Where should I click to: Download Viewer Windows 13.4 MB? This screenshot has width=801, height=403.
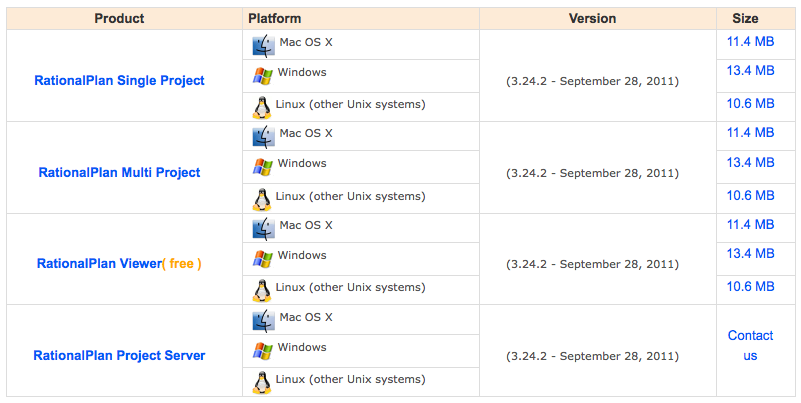point(750,253)
